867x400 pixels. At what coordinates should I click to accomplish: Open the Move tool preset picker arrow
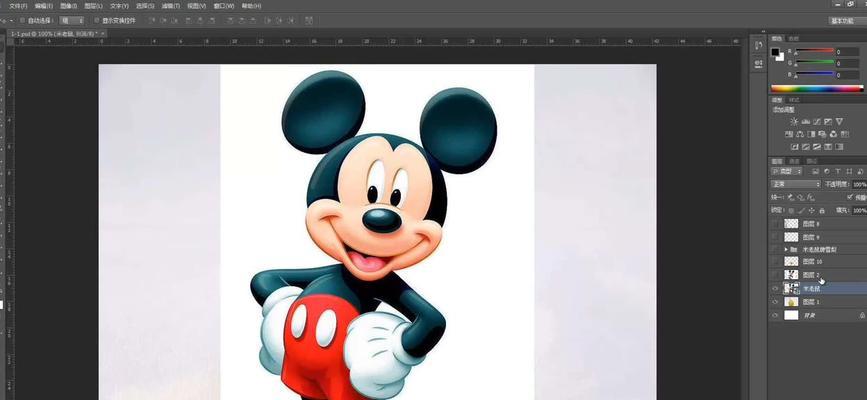12,20
